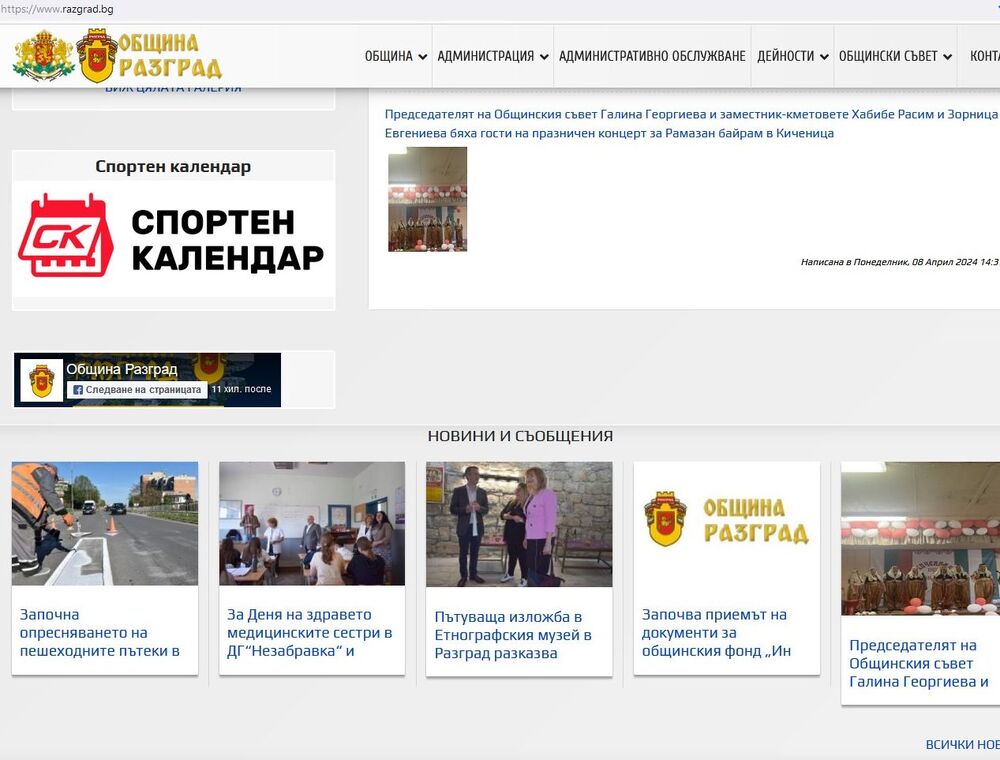The height and width of the screenshot is (760, 1000).
Task: Open the Ethnographic museum exhibition photo
Action: (x=519, y=524)
